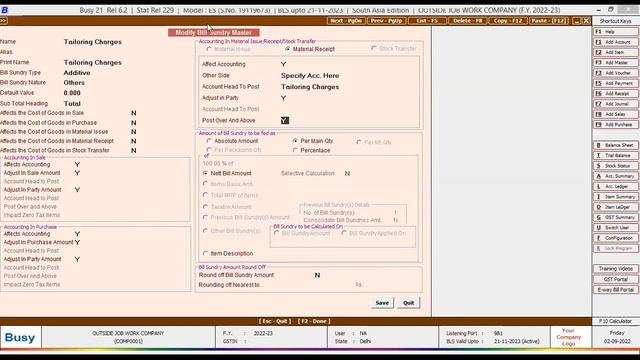
Task: Open Add Purchase shortcut
Action: pos(616,124)
